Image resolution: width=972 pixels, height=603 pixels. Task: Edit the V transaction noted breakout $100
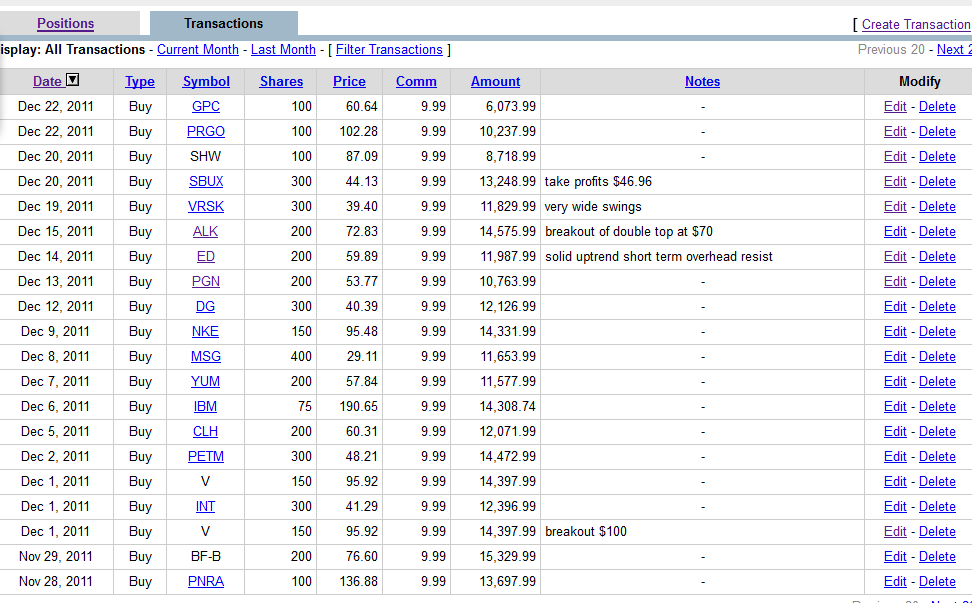pos(895,531)
